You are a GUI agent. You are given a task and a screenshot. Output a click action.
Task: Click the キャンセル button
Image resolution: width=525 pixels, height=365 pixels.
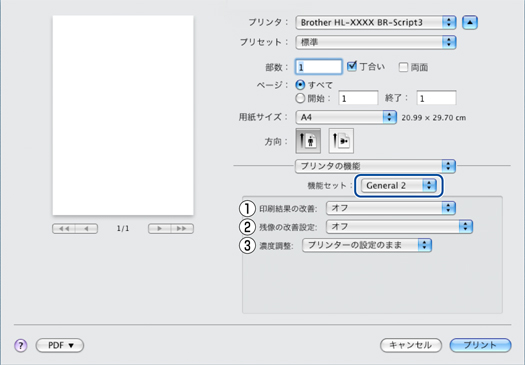coord(411,345)
